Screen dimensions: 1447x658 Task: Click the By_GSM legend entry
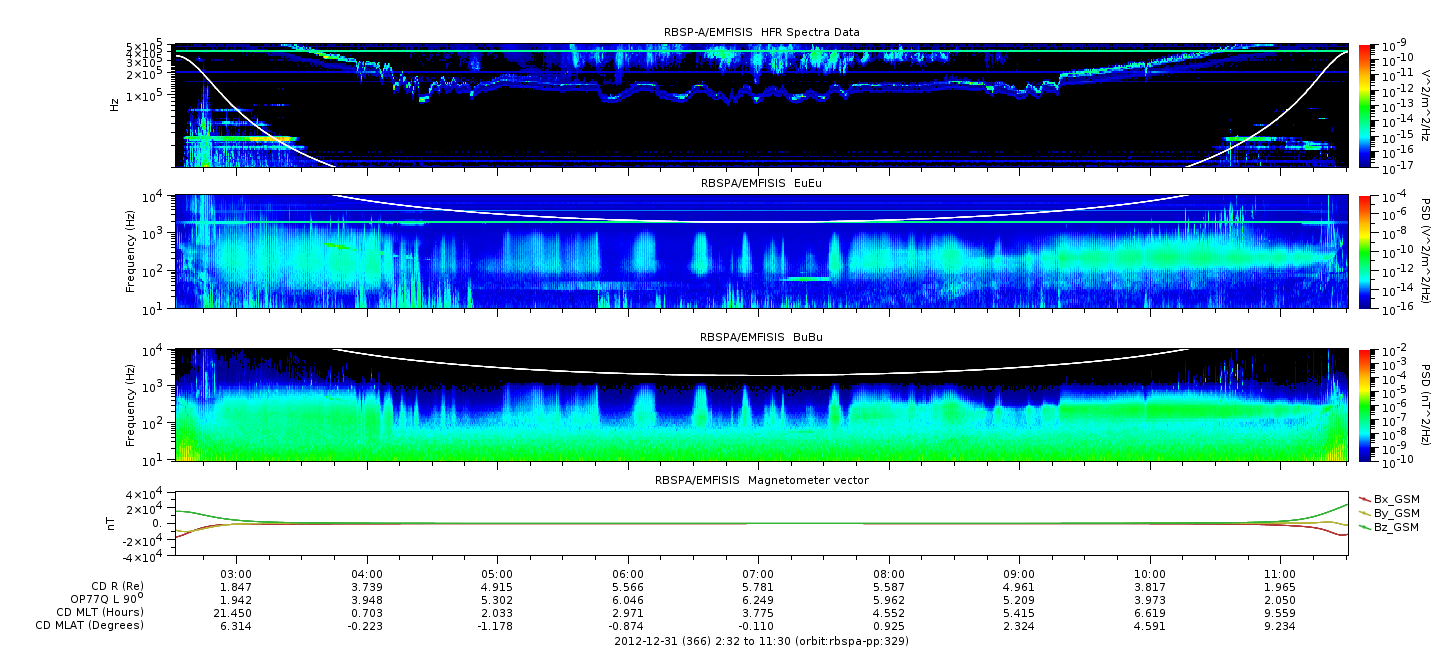pos(1395,512)
